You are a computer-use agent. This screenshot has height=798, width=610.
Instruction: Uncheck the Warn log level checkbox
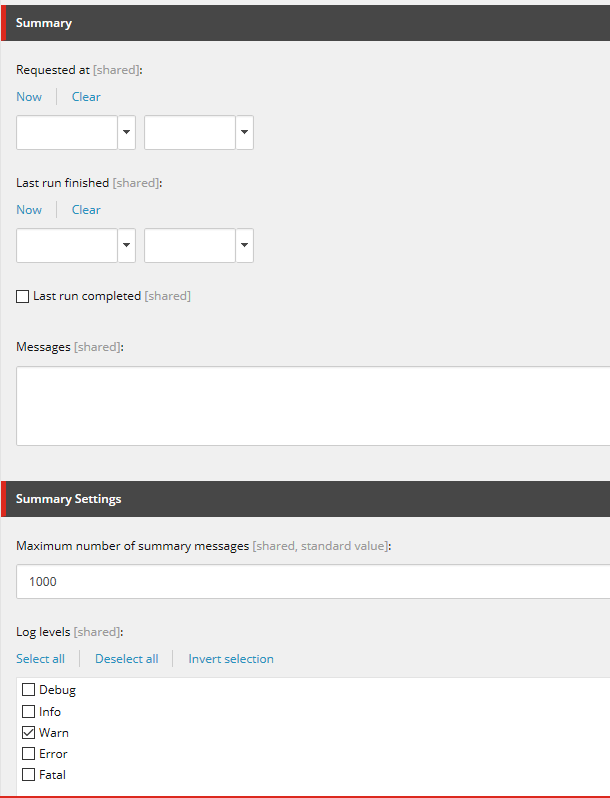point(29,733)
